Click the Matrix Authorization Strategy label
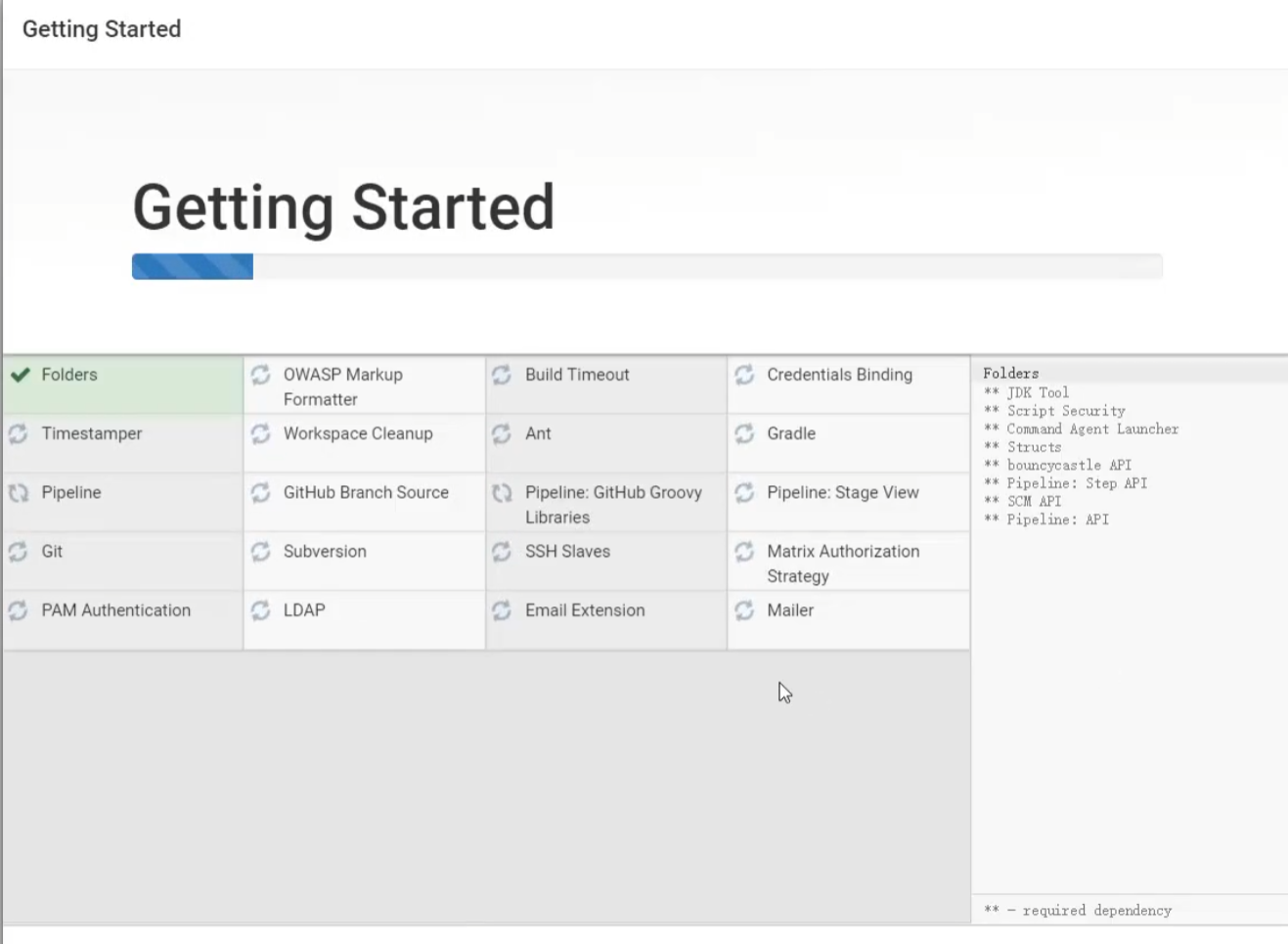This screenshot has height=944, width=1288. [x=843, y=563]
